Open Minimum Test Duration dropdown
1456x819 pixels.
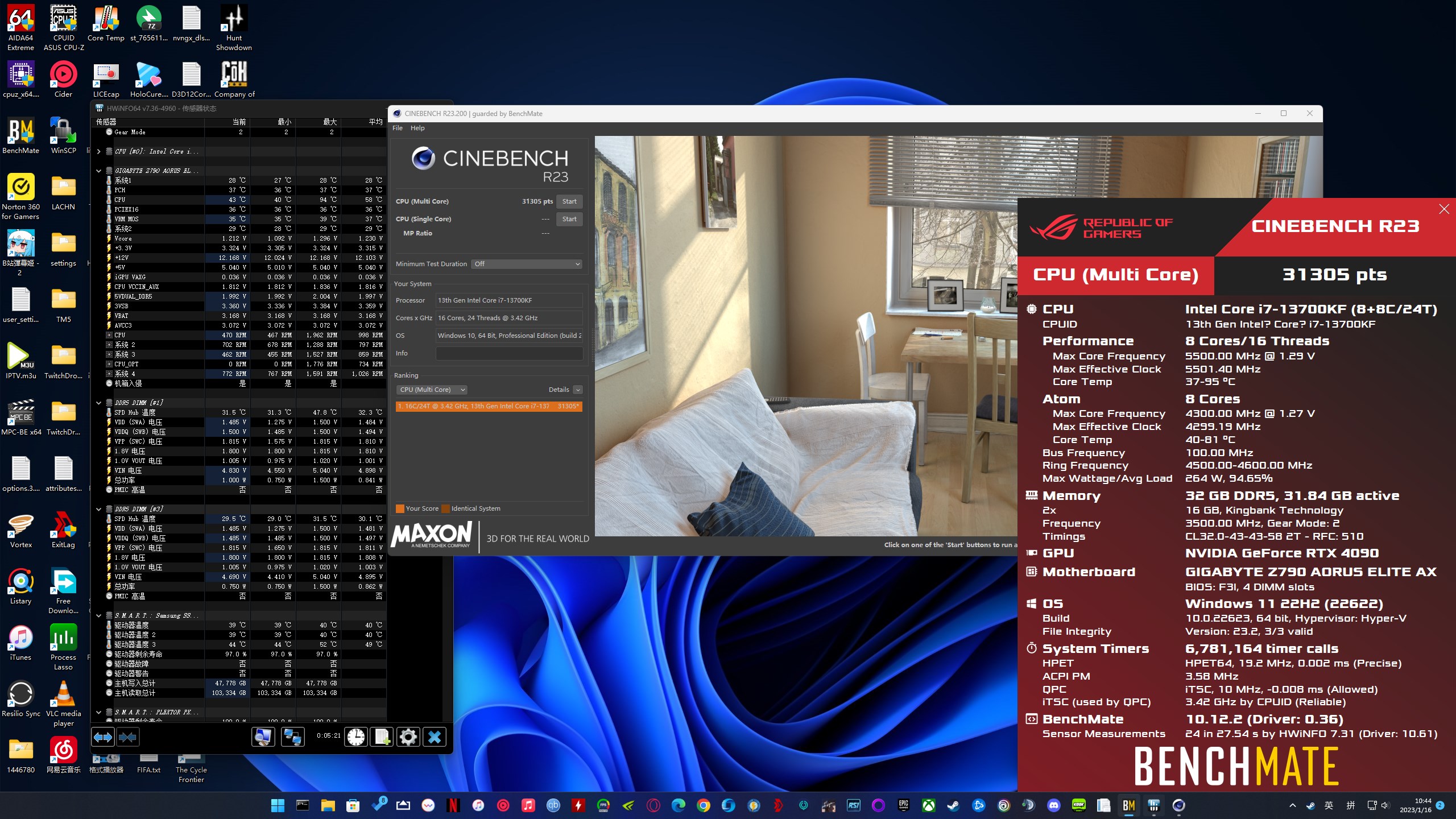coord(527,264)
